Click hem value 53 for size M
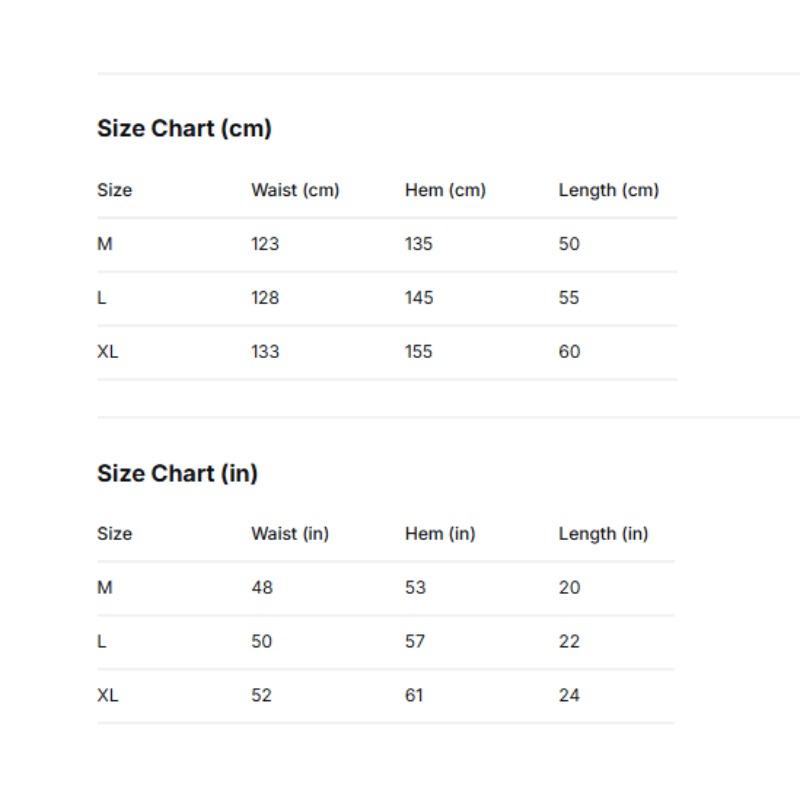The height and width of the screenshot is (800, 800). pos(415,587)
